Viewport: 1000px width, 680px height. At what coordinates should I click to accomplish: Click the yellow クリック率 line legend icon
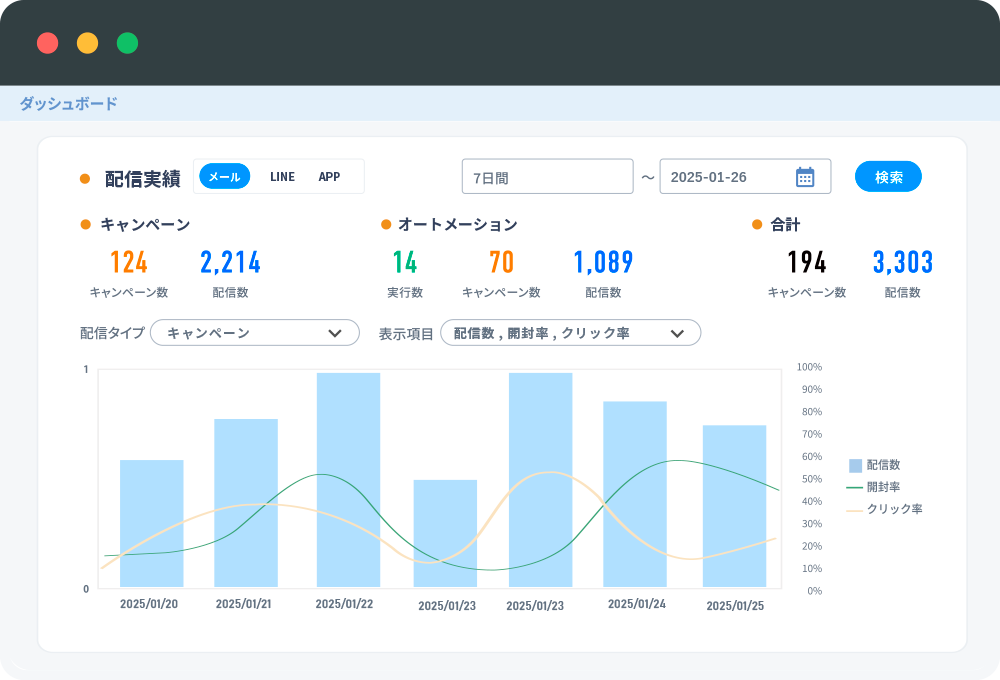point(854,508)
